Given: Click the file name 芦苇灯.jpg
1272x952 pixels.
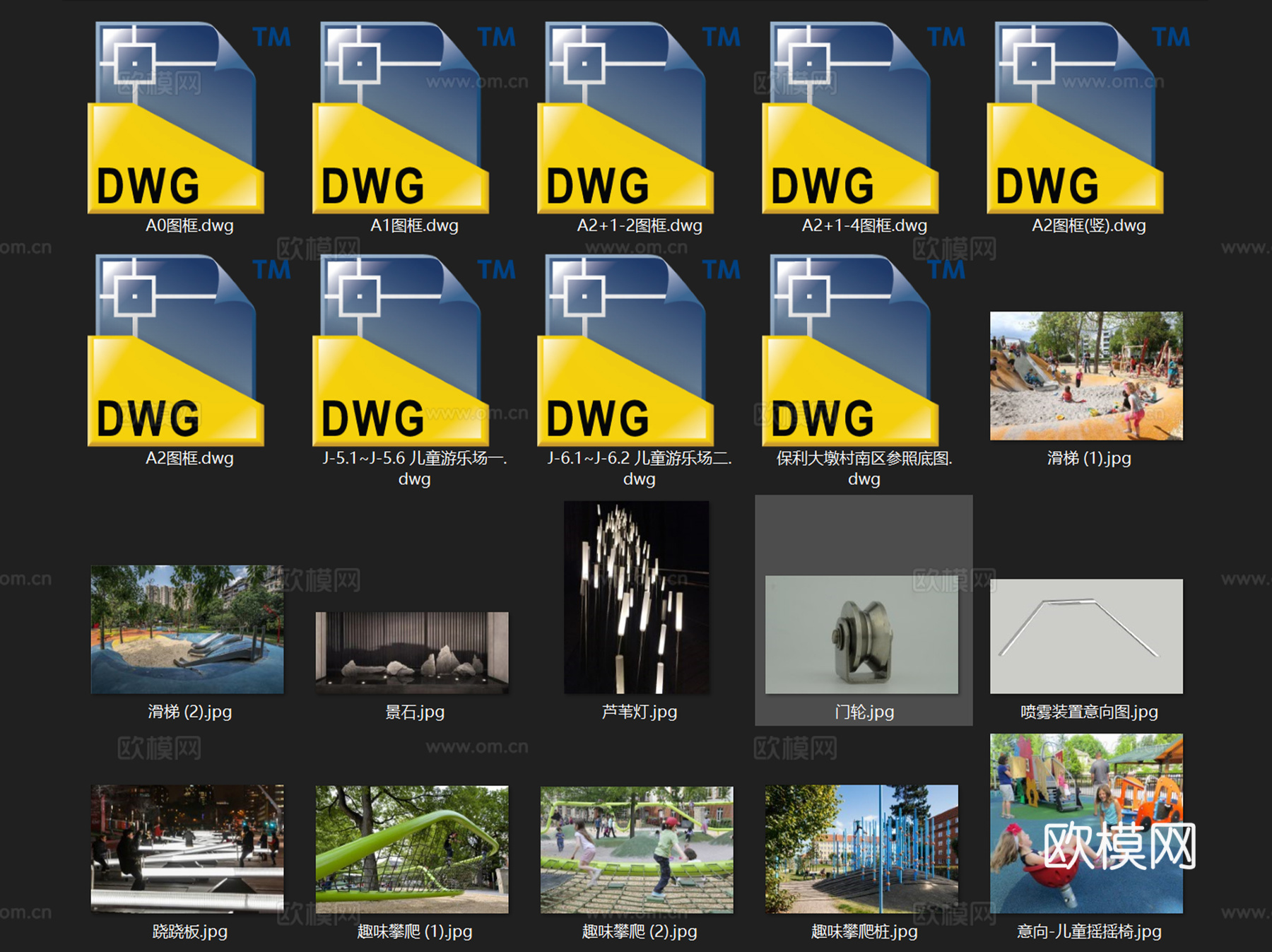Looking at the screenshot, I should click(x=640, y=712).
